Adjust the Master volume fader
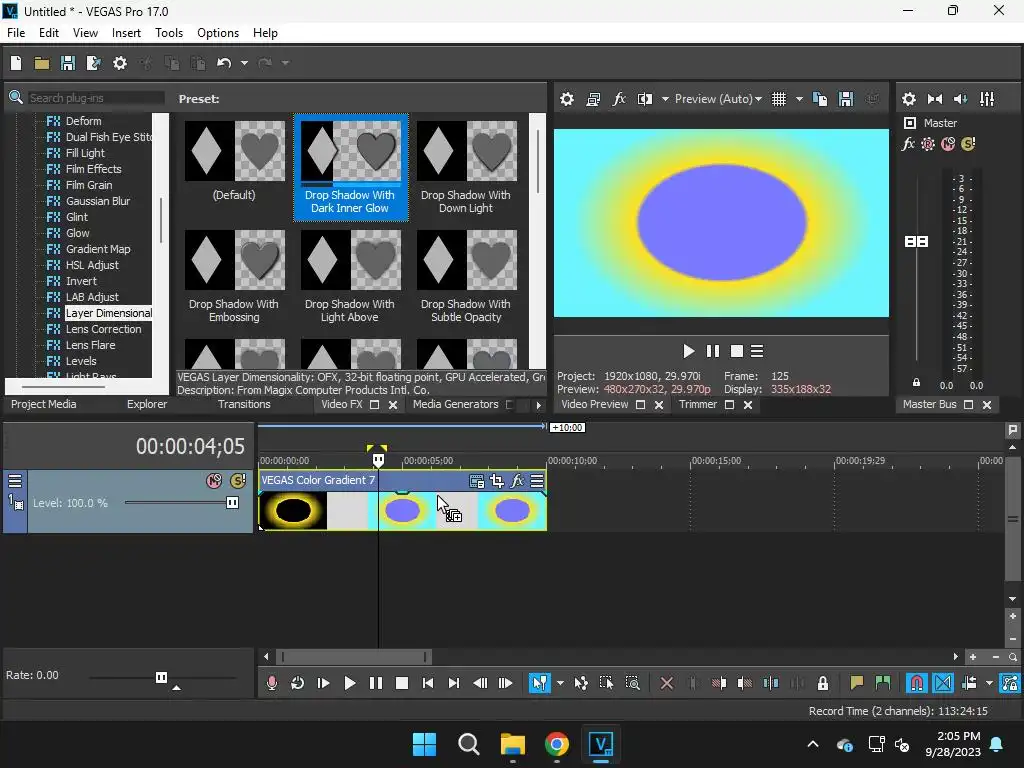The image size is (1024, 768). (x=916, y=242)
